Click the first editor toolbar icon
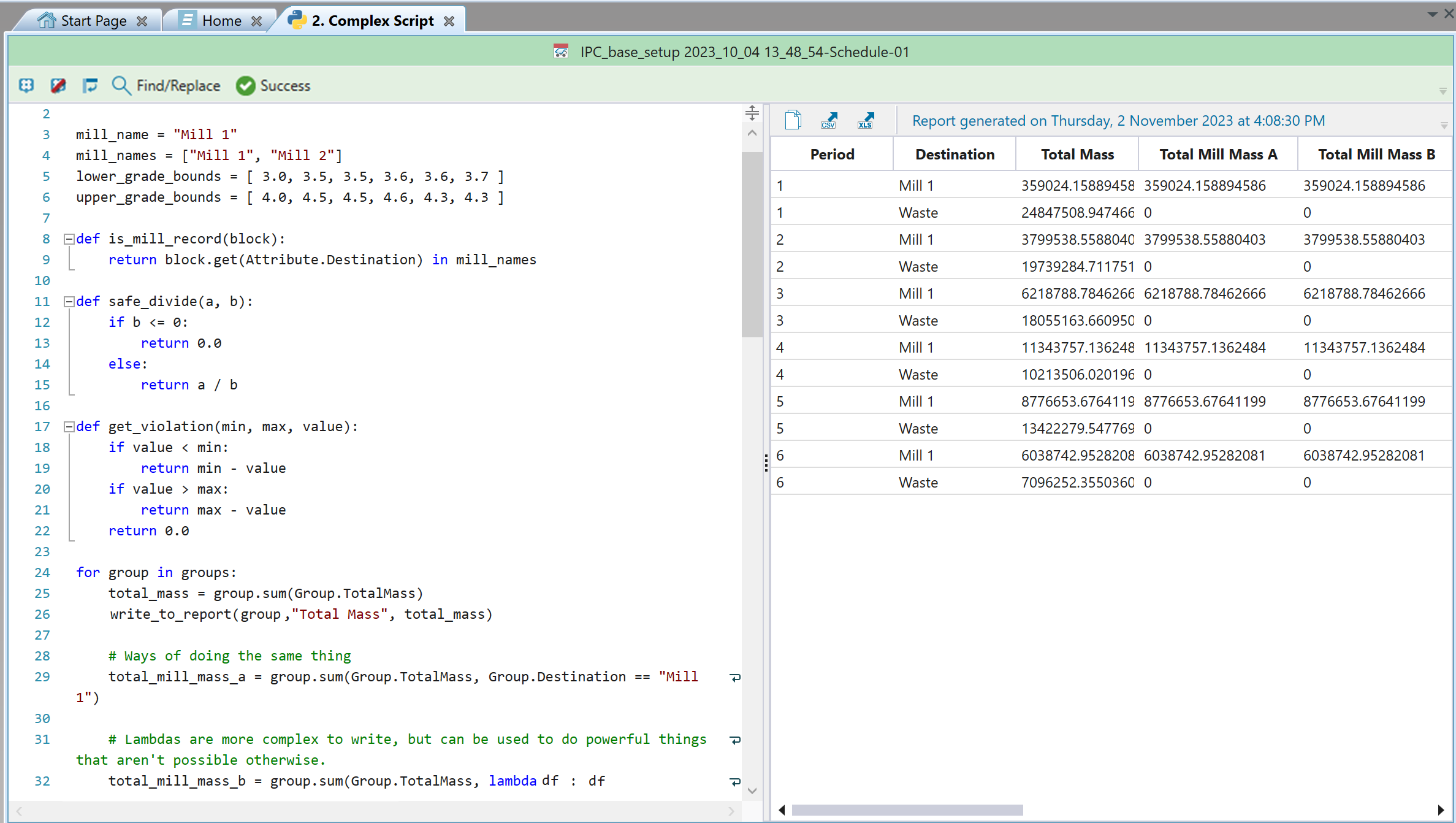This screenshot has width=1456, height=823. tap(26, 85)
